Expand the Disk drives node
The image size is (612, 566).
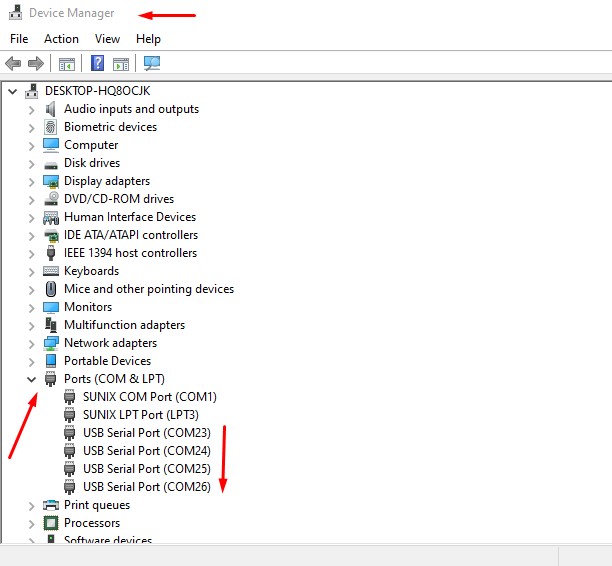click(32, 164)
